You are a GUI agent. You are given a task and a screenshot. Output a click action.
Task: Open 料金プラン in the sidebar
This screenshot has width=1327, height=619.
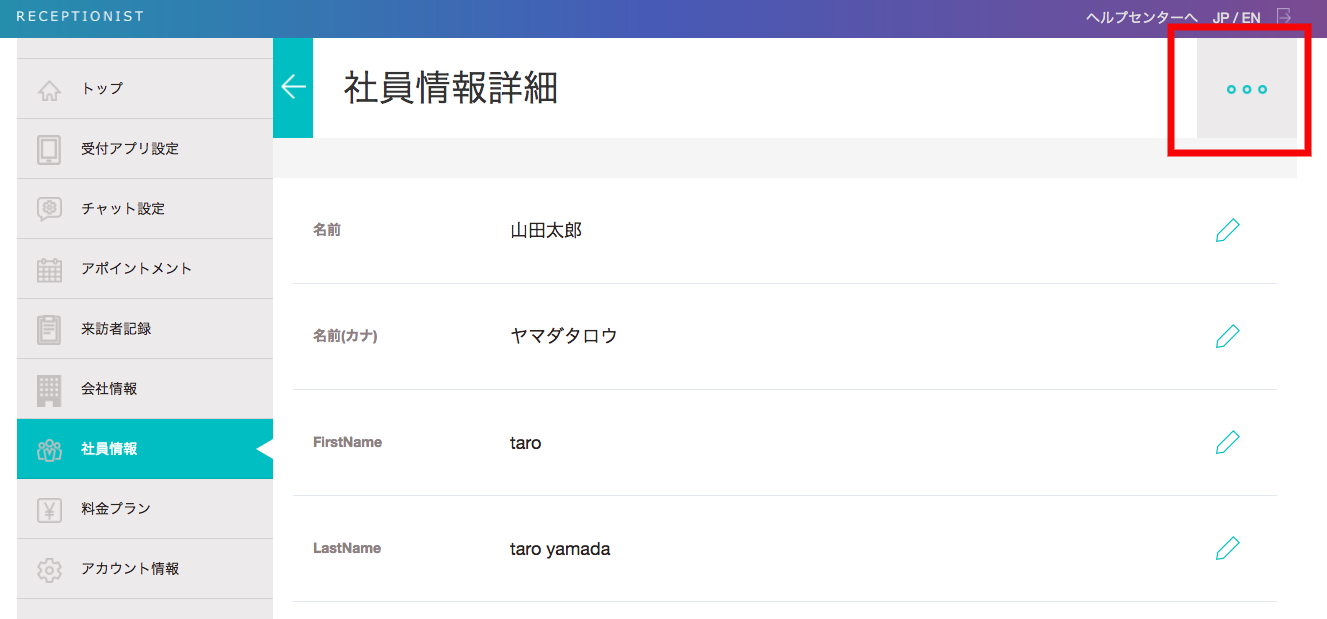tap(116, 509)
